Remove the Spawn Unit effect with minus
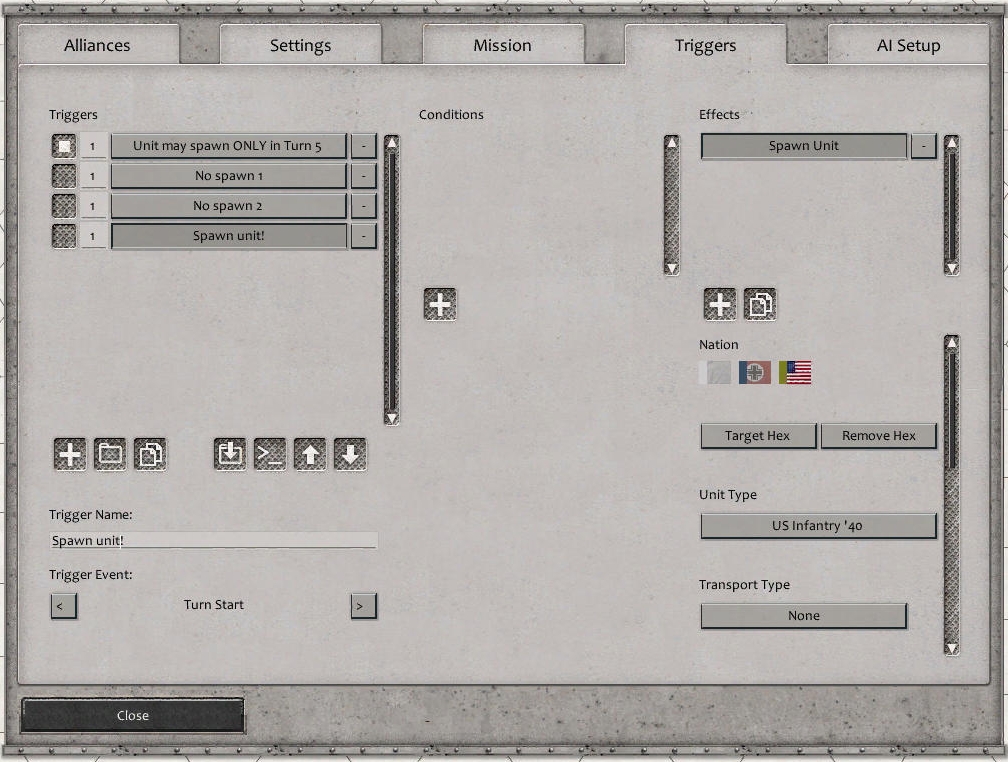Screen dimensions: 1008x762 point(924,146)
